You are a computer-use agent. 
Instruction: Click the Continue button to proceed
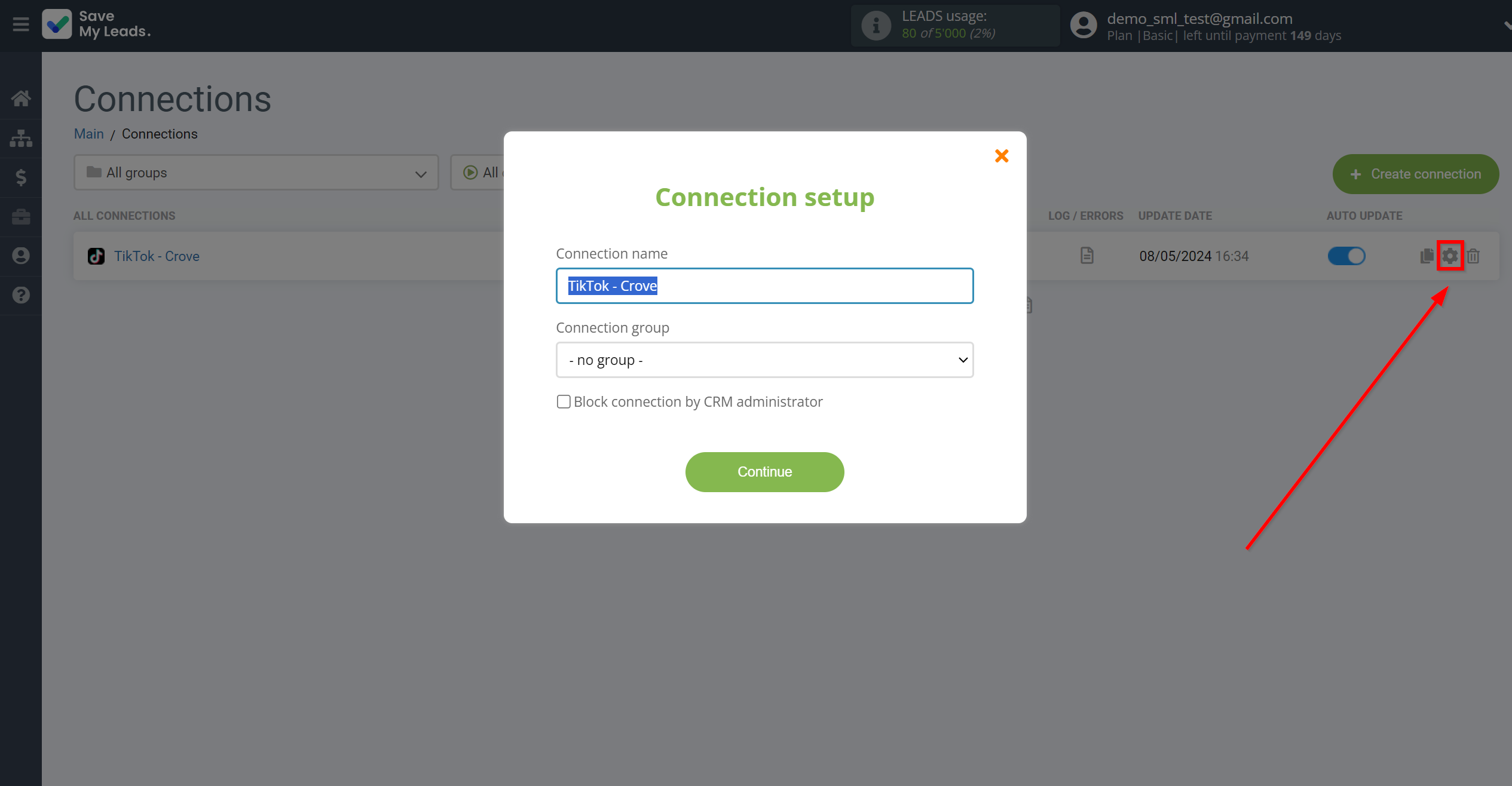coord(765,471)
